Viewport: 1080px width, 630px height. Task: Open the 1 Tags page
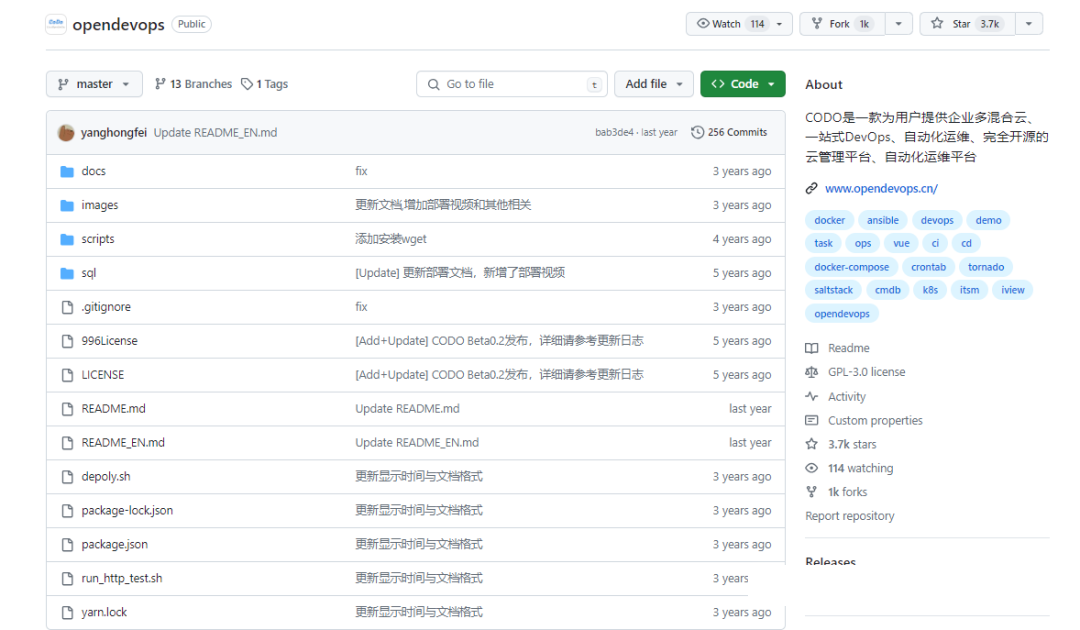tap(265, 84)
